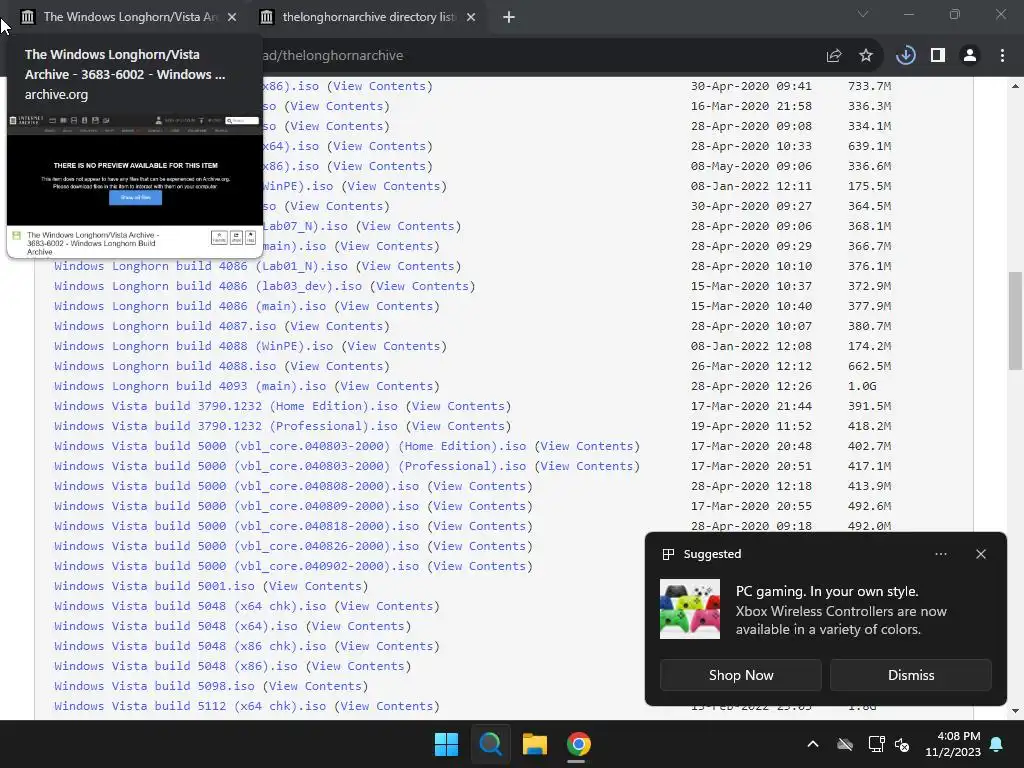Open Vista build 5000 (vbl_core.040902-2000).iso
This screenshot has width=1024, height=768.
tap(236, 566)
